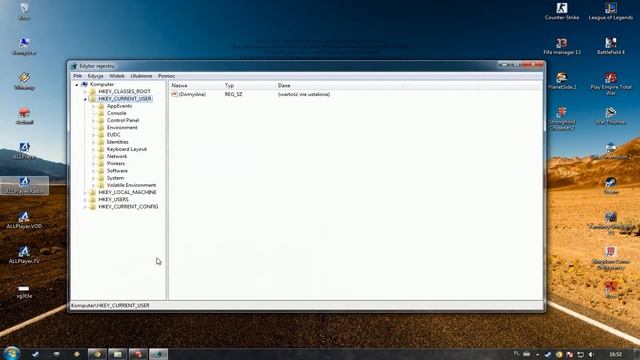Select the Volatile Environment key label

click(x=131, y=185)
